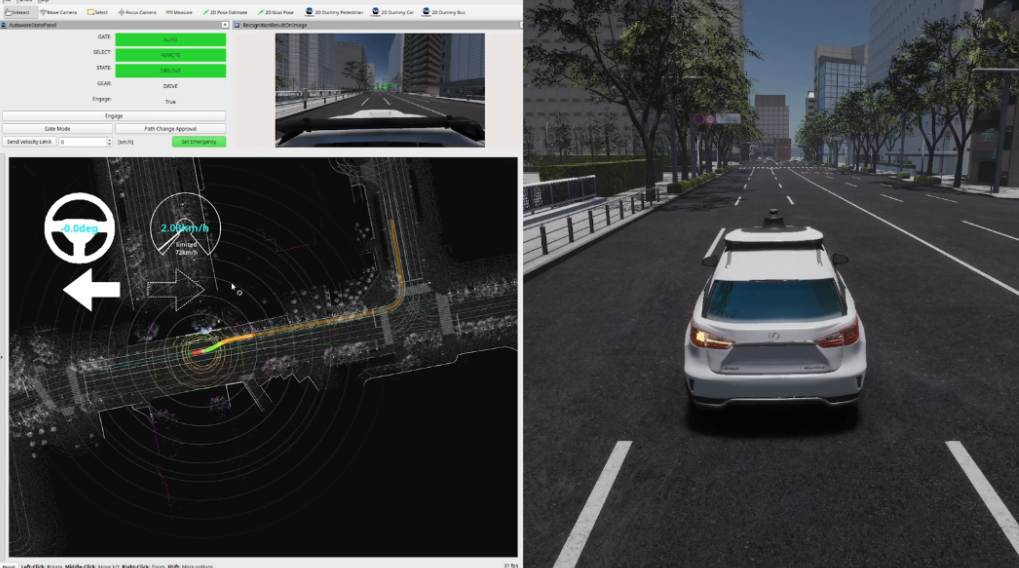Select the 2D Pose Estimate tool
The width and height of the screenshot is (1019, 568).
(225, 12)
